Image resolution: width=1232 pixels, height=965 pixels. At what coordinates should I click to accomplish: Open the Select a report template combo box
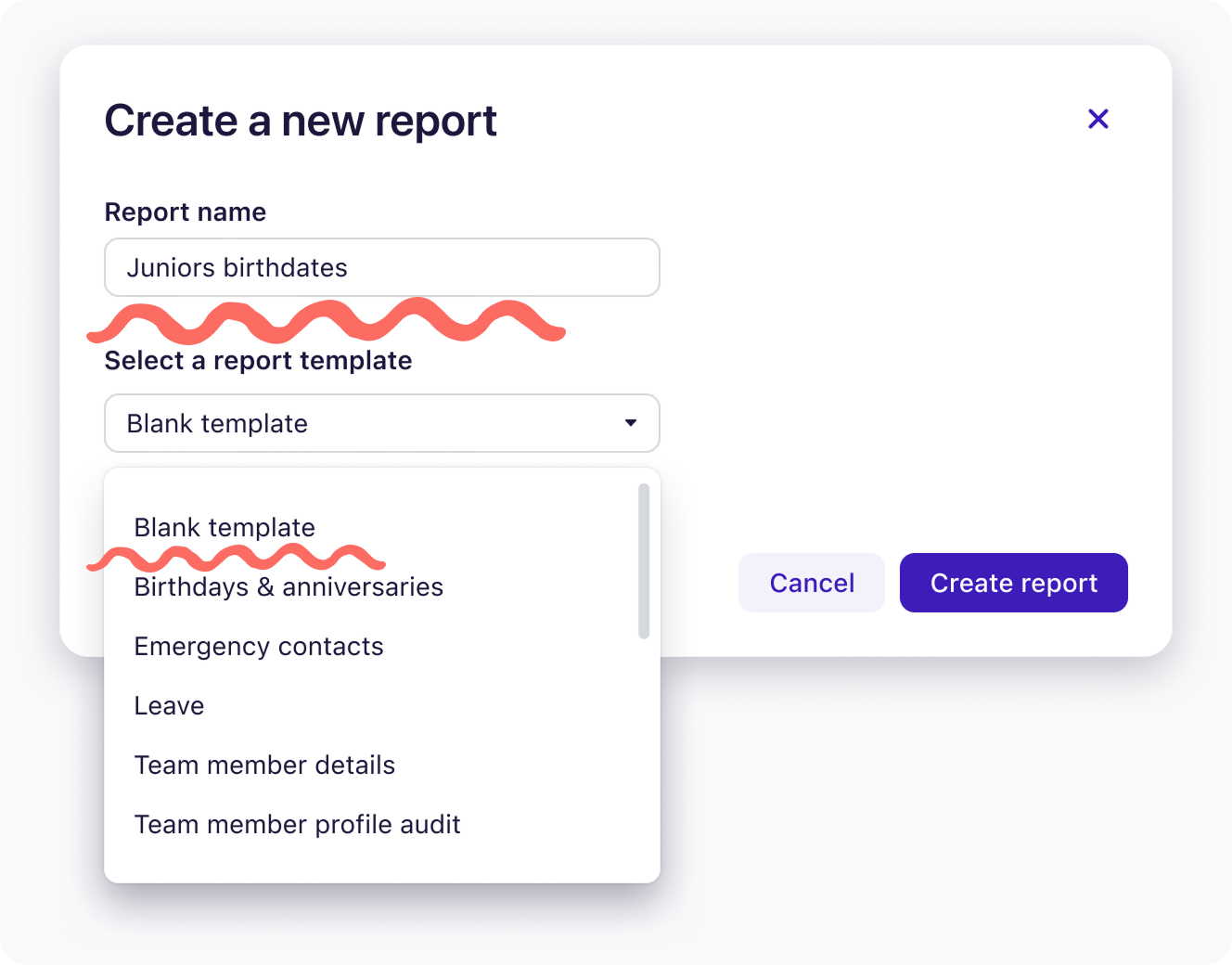[382, 423]
